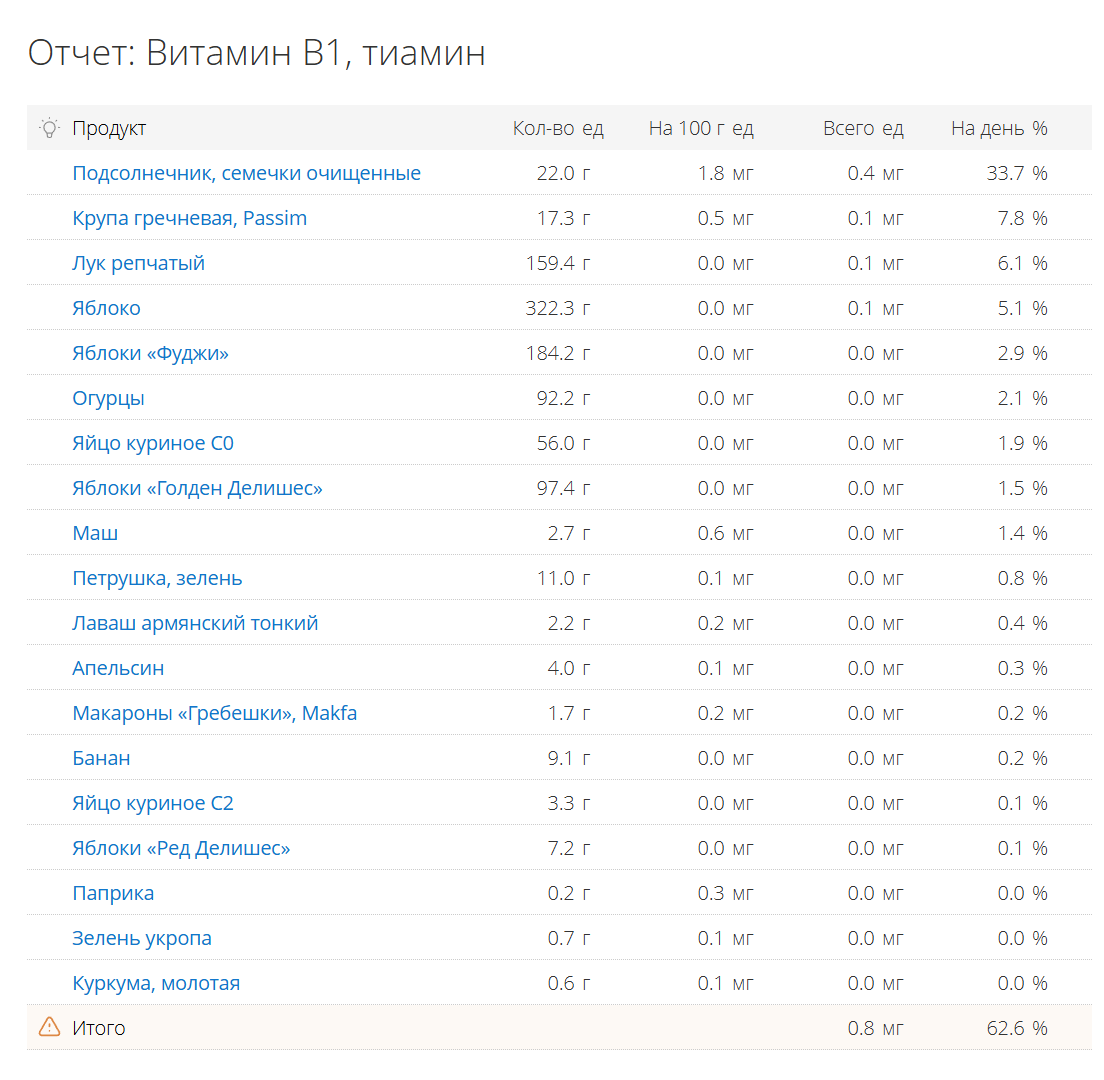
Task: Open Макароны «Гребешки», Makfa link
Action: click(x=215, y=714)
